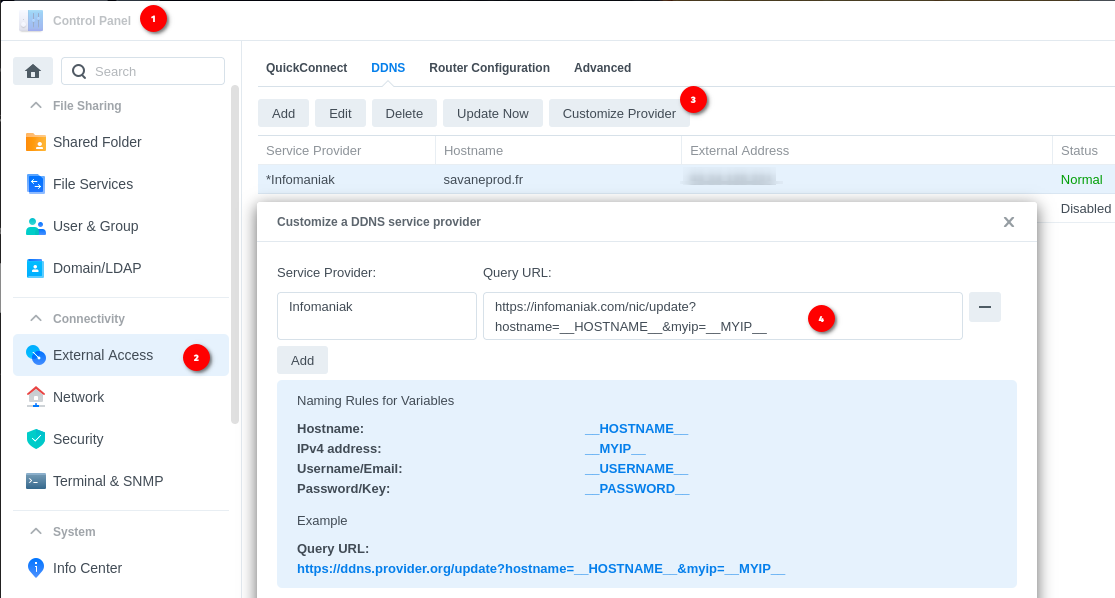The width and height of the screenshot is (1115, 598).
Task: Remove the Query URL row with the minus button
Action: pos(985,307)
